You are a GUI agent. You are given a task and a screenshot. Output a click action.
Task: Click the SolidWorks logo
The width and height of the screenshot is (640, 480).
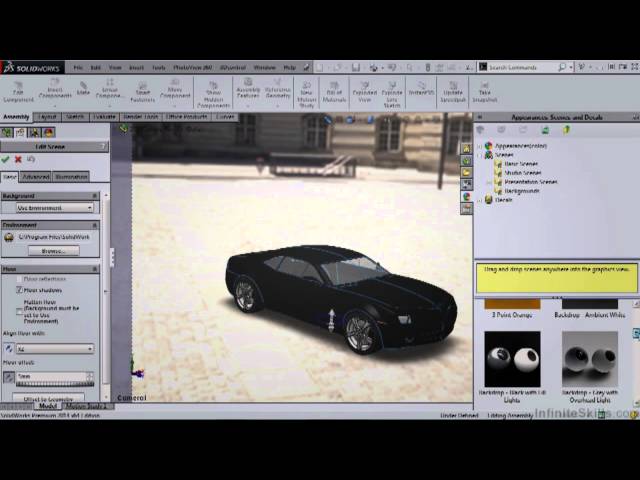(32, 67)
